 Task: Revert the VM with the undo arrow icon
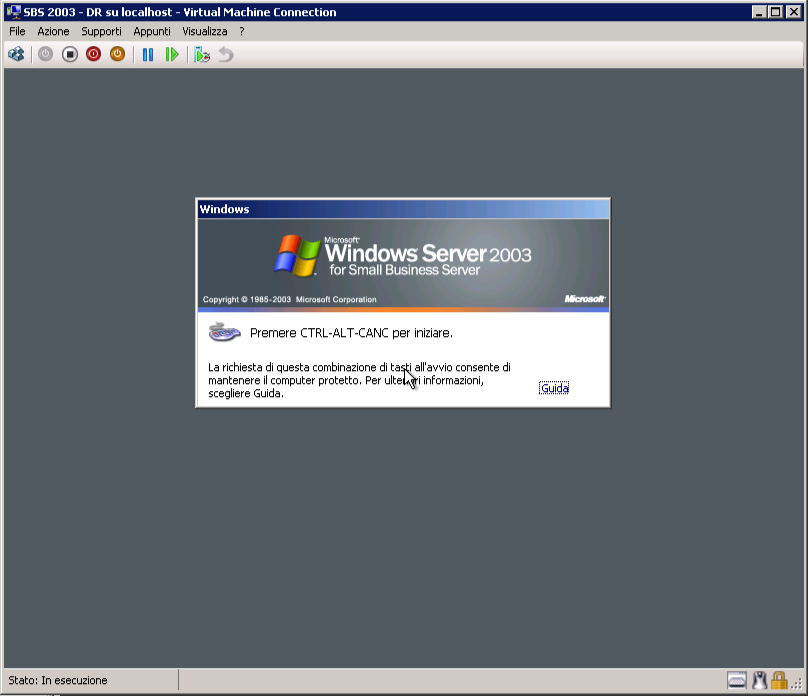[x=226, y=54]
